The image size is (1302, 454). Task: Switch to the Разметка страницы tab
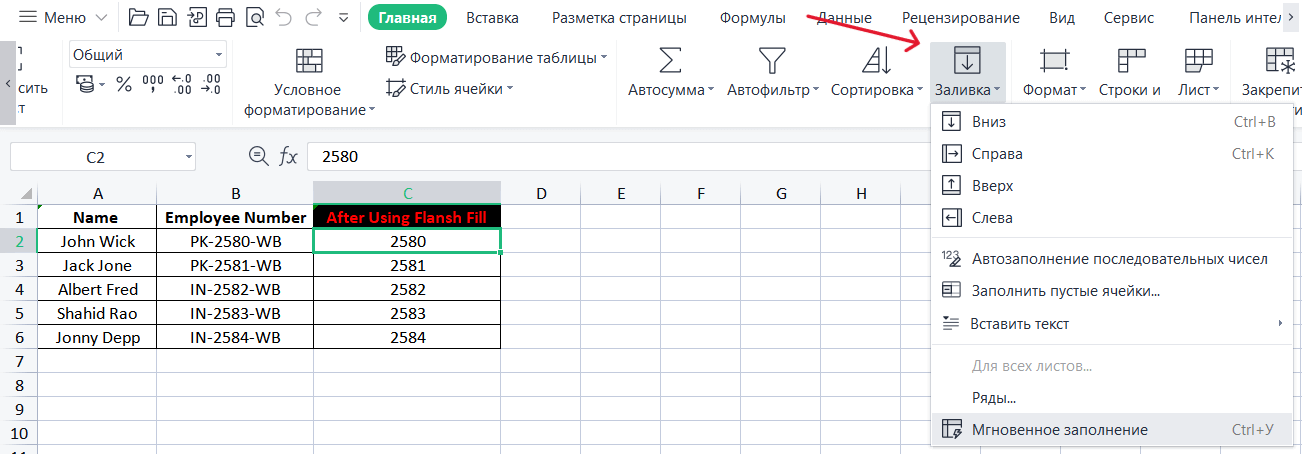pyautogui.click(x=619, y=18)
